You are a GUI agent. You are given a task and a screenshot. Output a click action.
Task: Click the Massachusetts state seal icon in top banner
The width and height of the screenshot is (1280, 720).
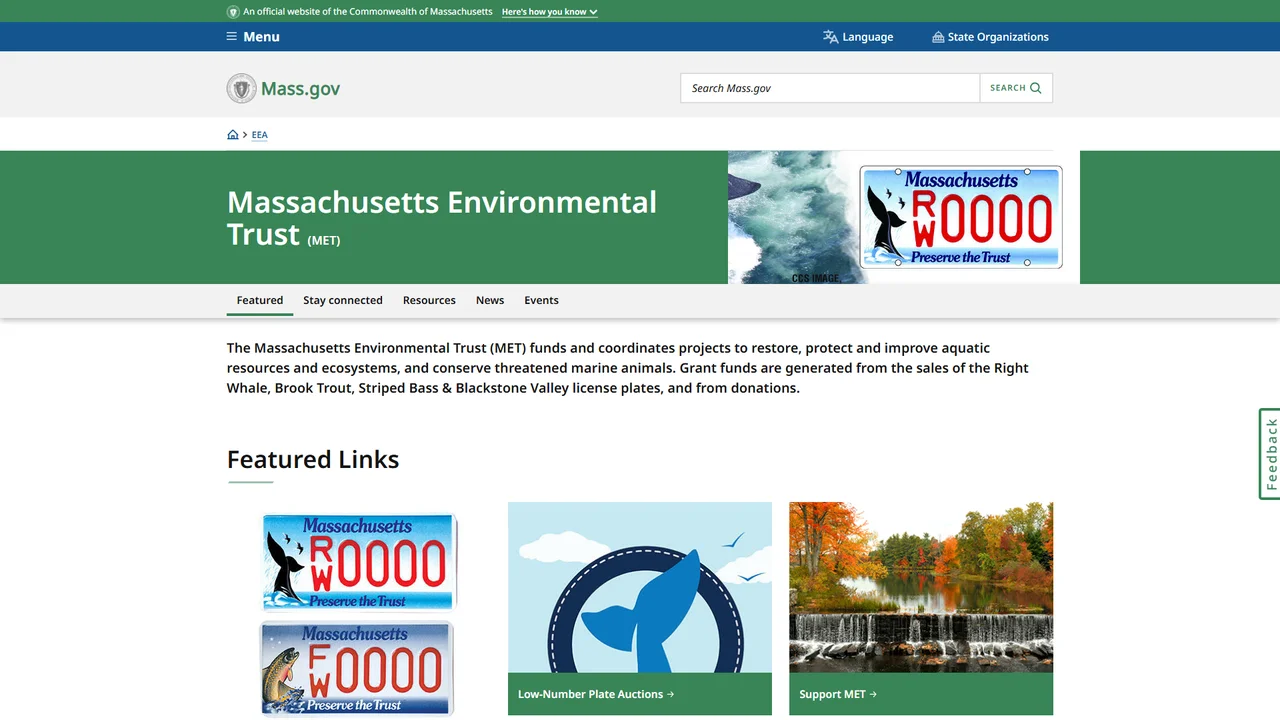[233, 12]
